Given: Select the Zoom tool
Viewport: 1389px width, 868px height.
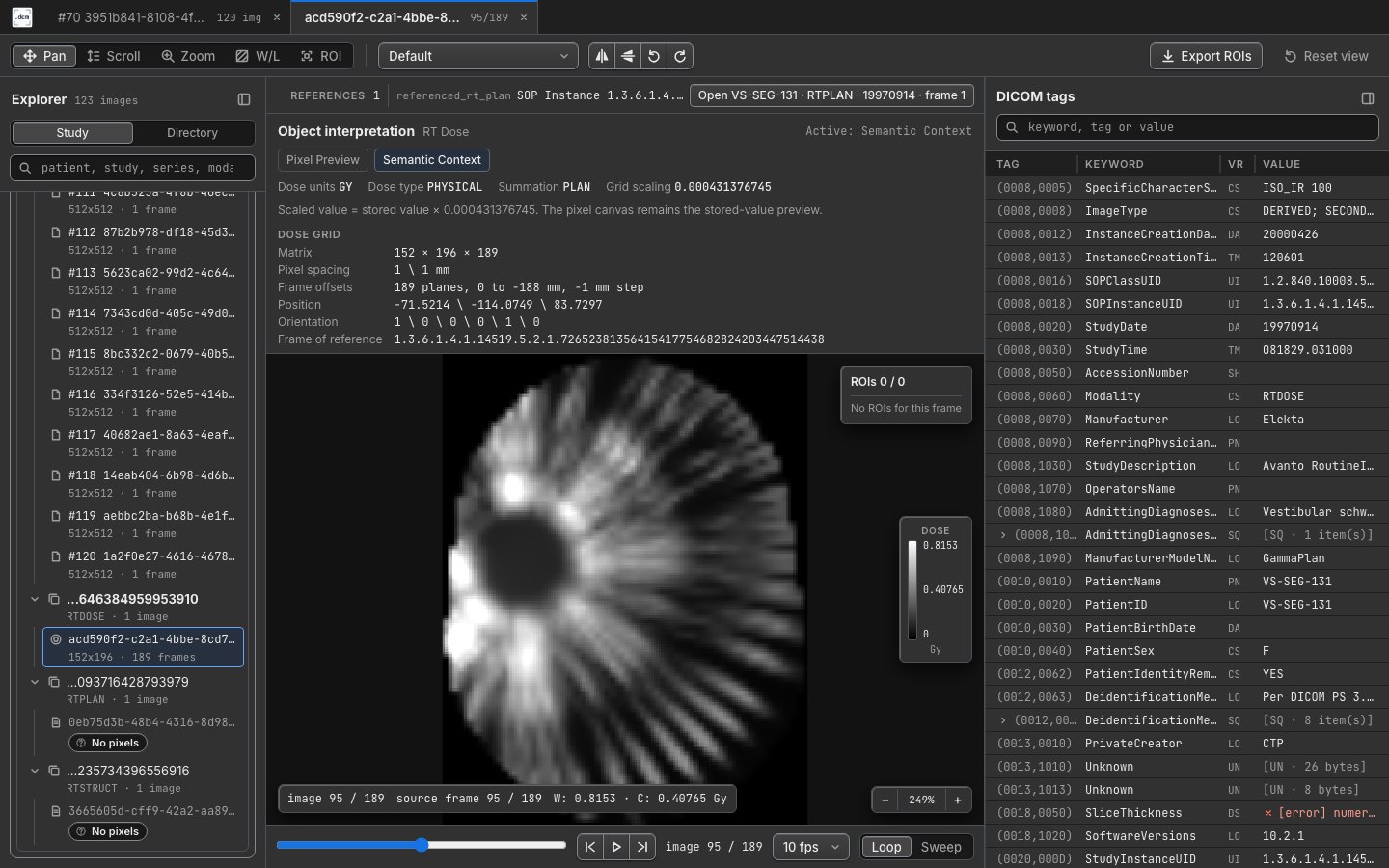Looking at the screenshot, I should coord(188,56).
